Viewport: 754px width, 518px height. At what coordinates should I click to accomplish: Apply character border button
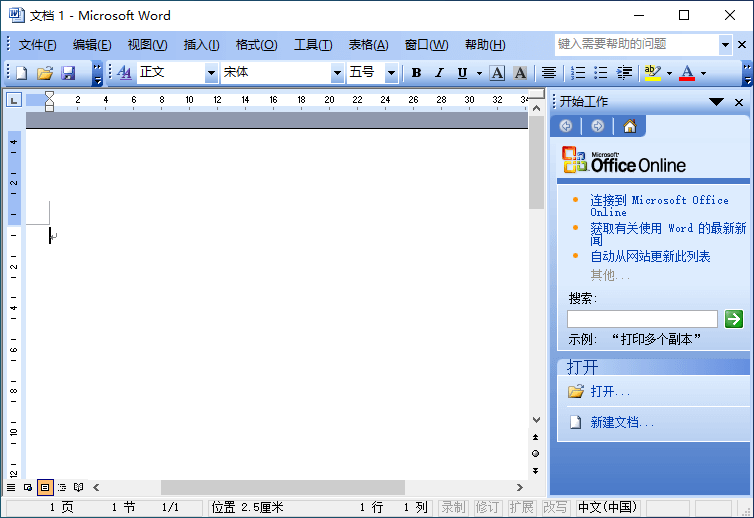(497, 73)
